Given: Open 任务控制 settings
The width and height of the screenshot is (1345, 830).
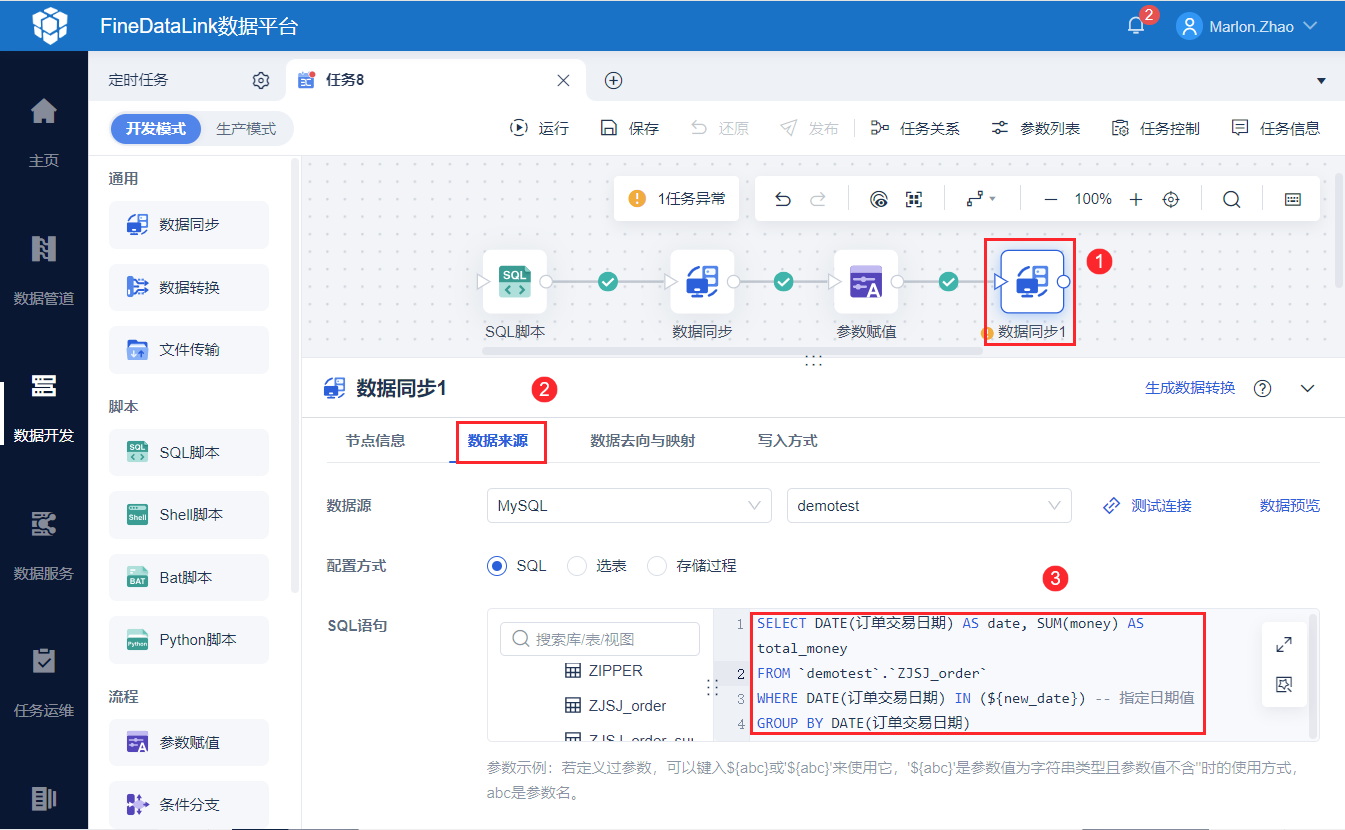Looking at the screenshot, I should point(1155,128).
